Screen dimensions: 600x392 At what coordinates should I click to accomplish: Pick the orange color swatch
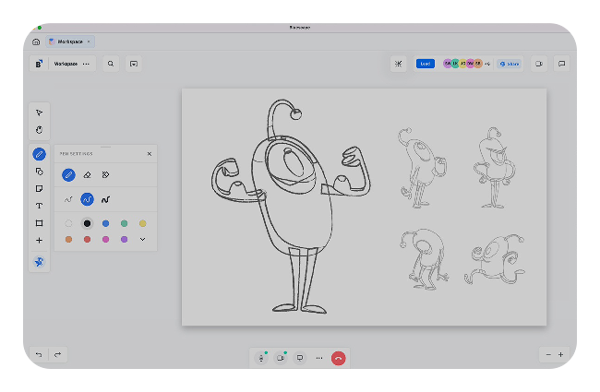coord(68,239)
